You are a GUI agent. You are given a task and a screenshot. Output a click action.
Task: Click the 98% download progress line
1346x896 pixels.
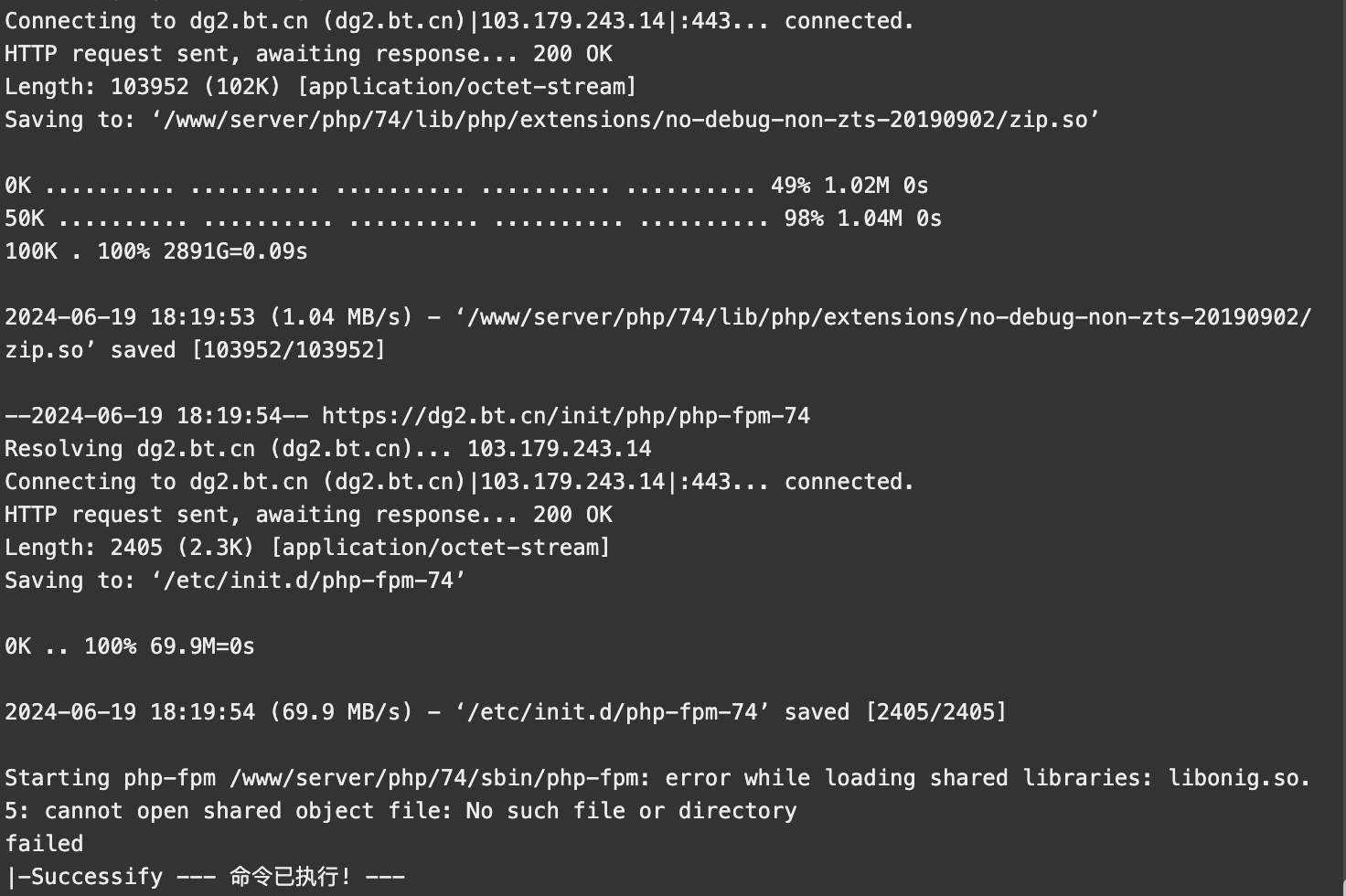click(x=473, y=219)
